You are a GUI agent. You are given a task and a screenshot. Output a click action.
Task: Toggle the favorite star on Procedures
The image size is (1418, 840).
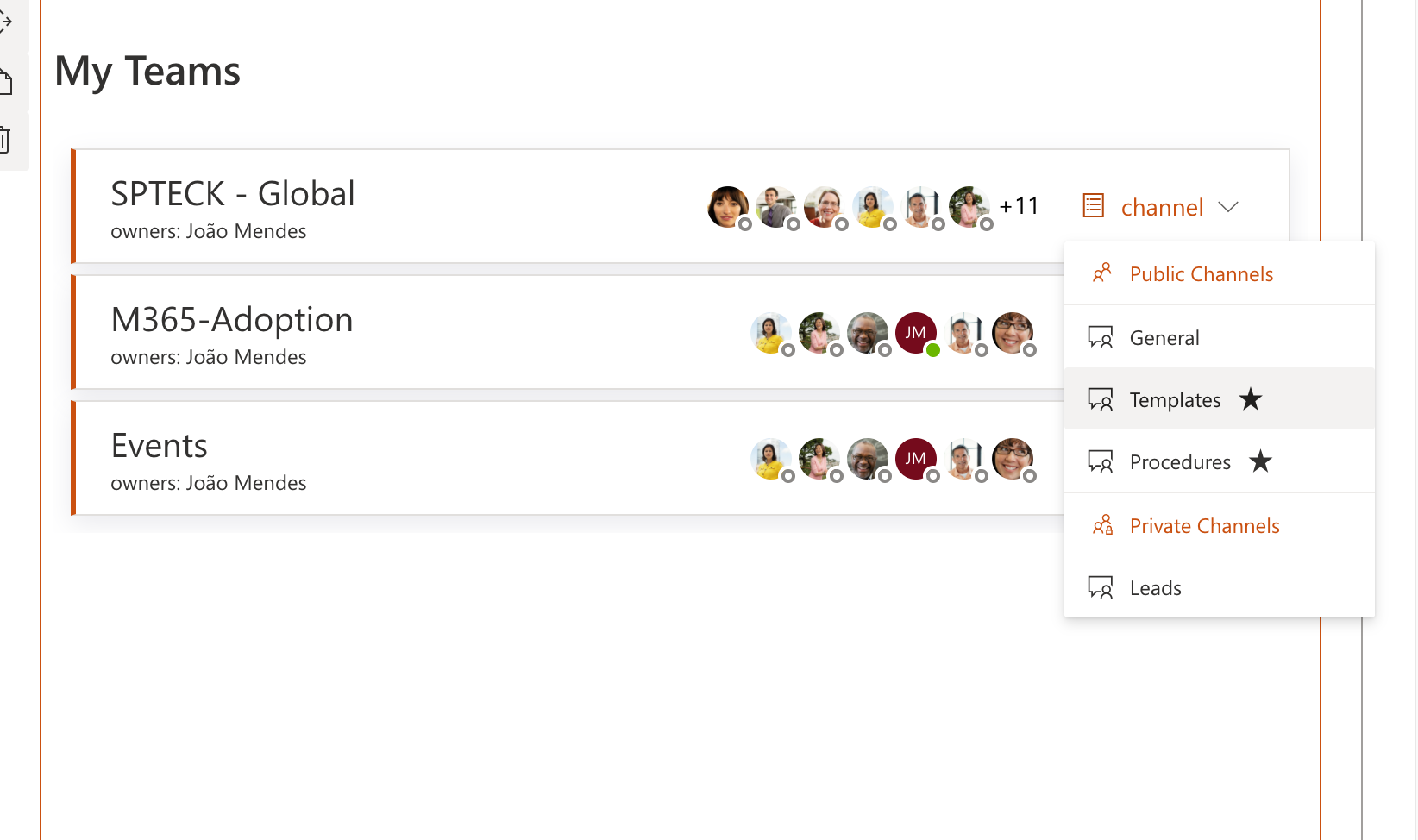[x=1261, y=461]
